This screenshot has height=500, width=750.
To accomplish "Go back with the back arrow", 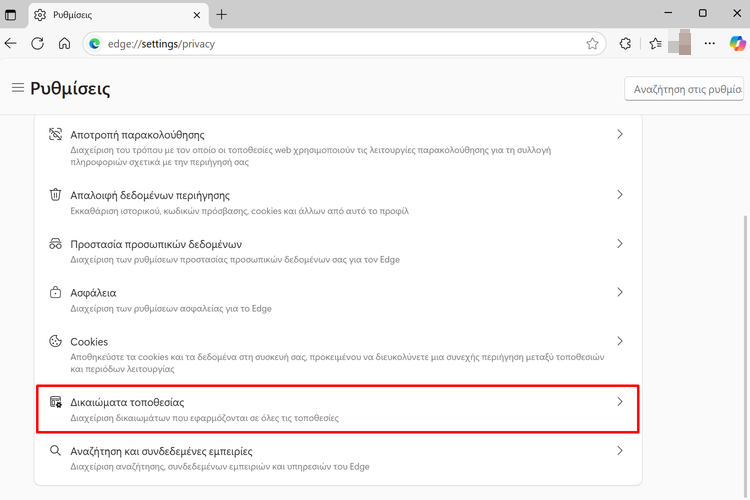I will [11, 44].
